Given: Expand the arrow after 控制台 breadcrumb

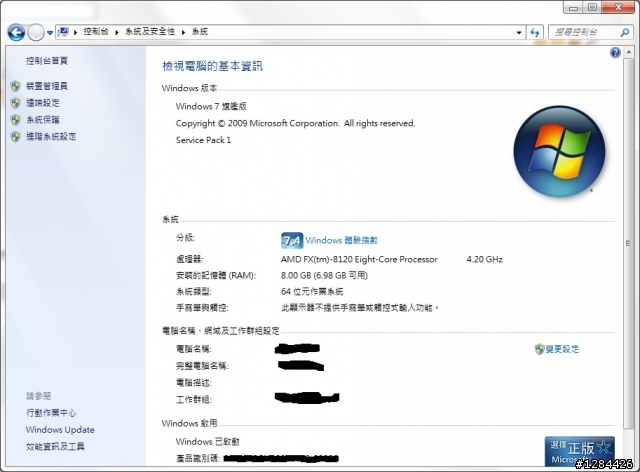Looking at the screenshot, I should click(117, 32).
